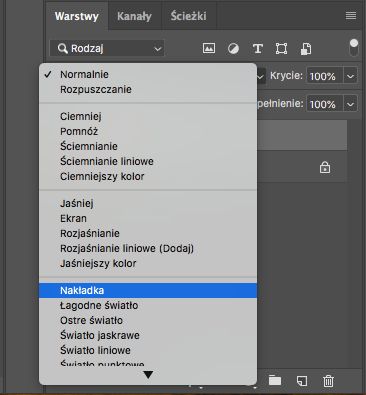Image resolution: width=366 pixels, height=395 pixels.
Task: Filter for shape layers icon
Action: pyautogui.click(x=282, y=49)
